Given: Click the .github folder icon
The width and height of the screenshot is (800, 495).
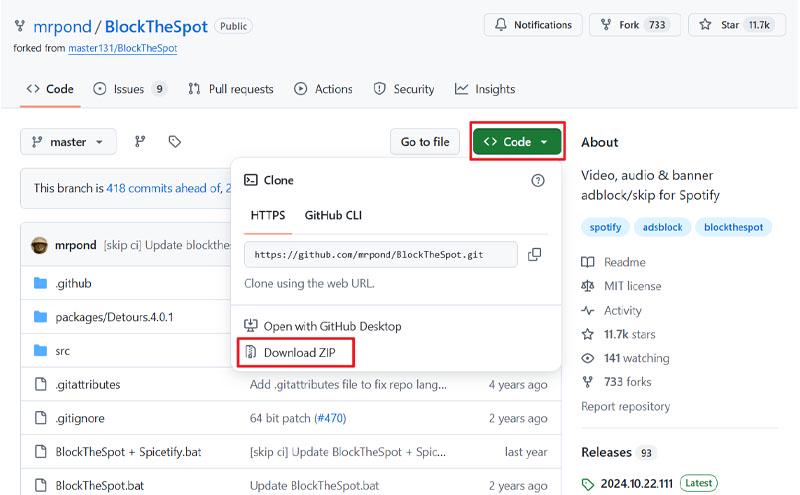Looking at the screenshot, I should 40,283.
